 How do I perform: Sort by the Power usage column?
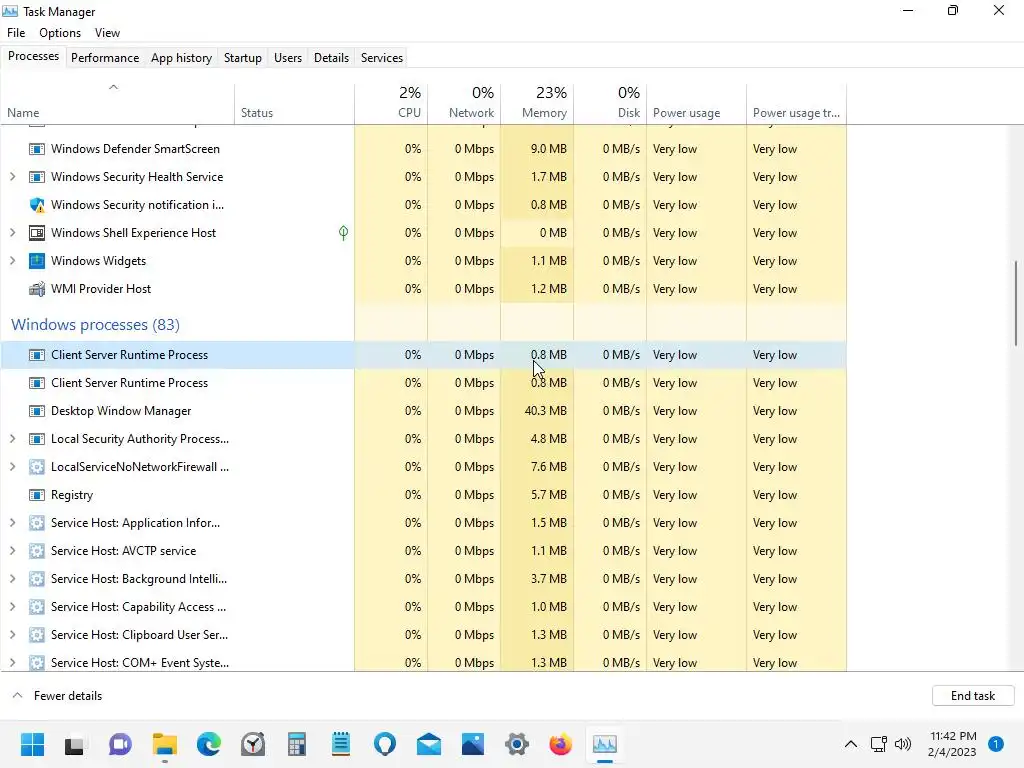click(696, 104)
